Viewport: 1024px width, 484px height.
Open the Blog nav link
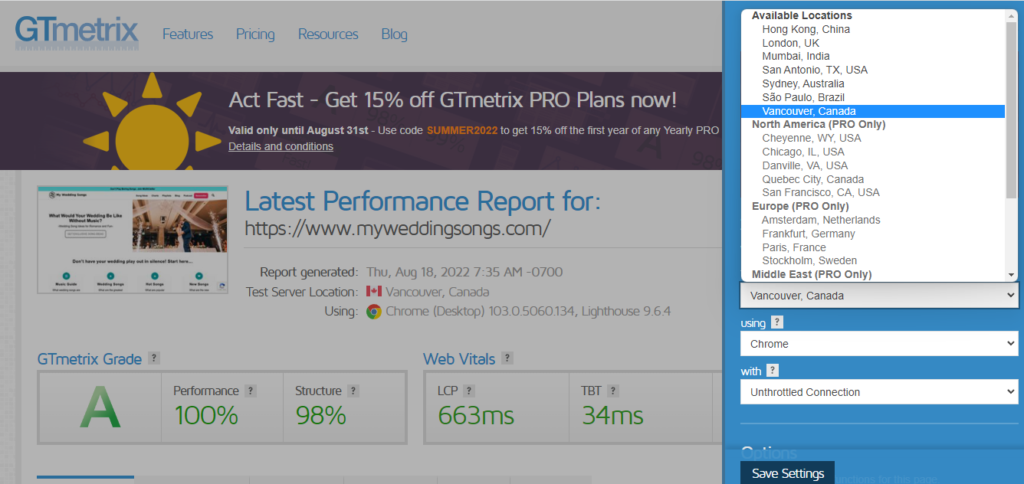pos(394,34)
